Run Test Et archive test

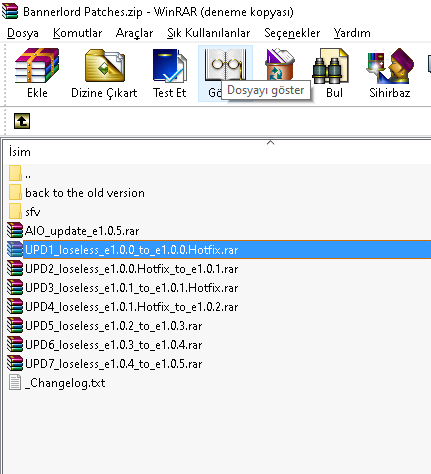coord(169,66)
